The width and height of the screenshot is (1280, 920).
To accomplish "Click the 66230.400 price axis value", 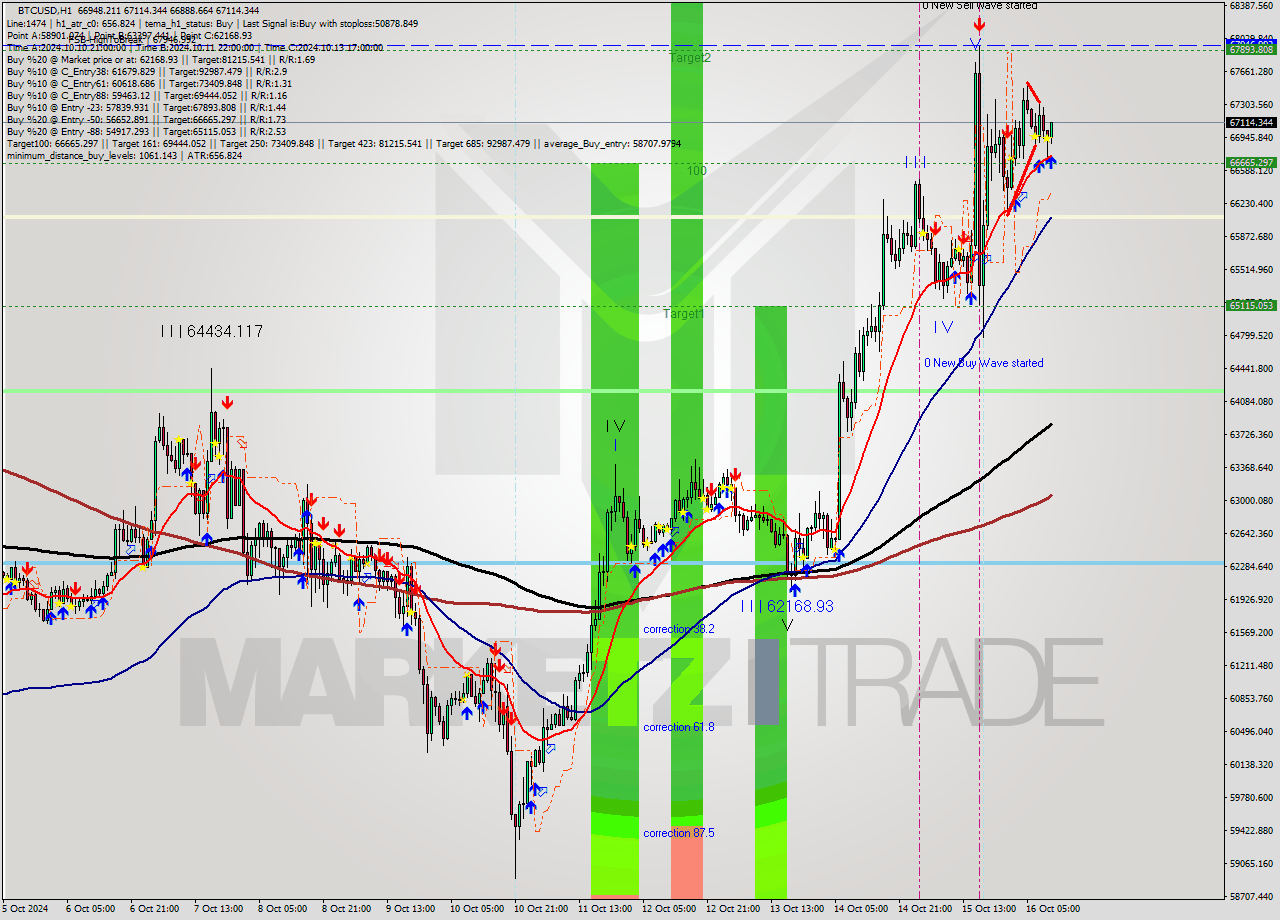I will (x=1251, y=203).
